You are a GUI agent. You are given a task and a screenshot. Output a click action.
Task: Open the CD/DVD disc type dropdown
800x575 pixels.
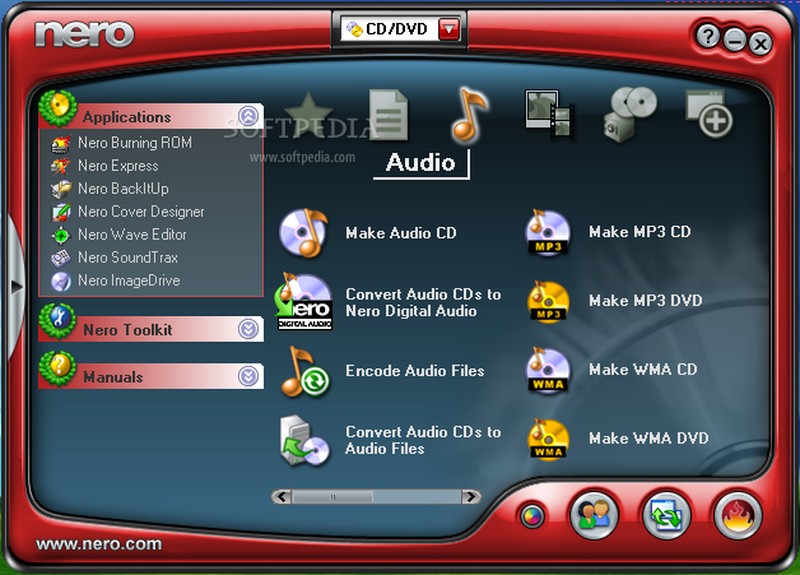(449, 29)
